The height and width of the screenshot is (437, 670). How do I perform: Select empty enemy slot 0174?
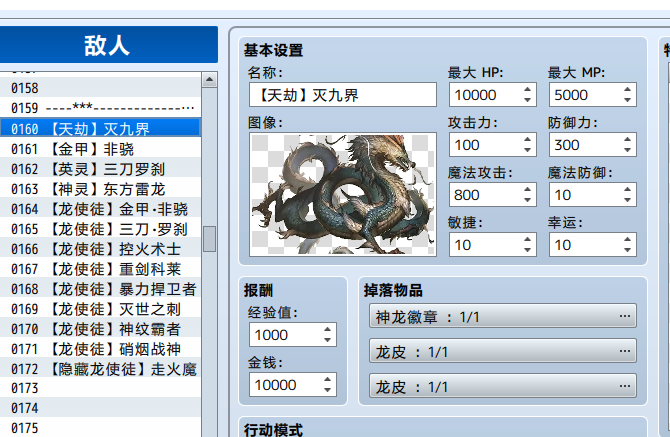point(100,408)
